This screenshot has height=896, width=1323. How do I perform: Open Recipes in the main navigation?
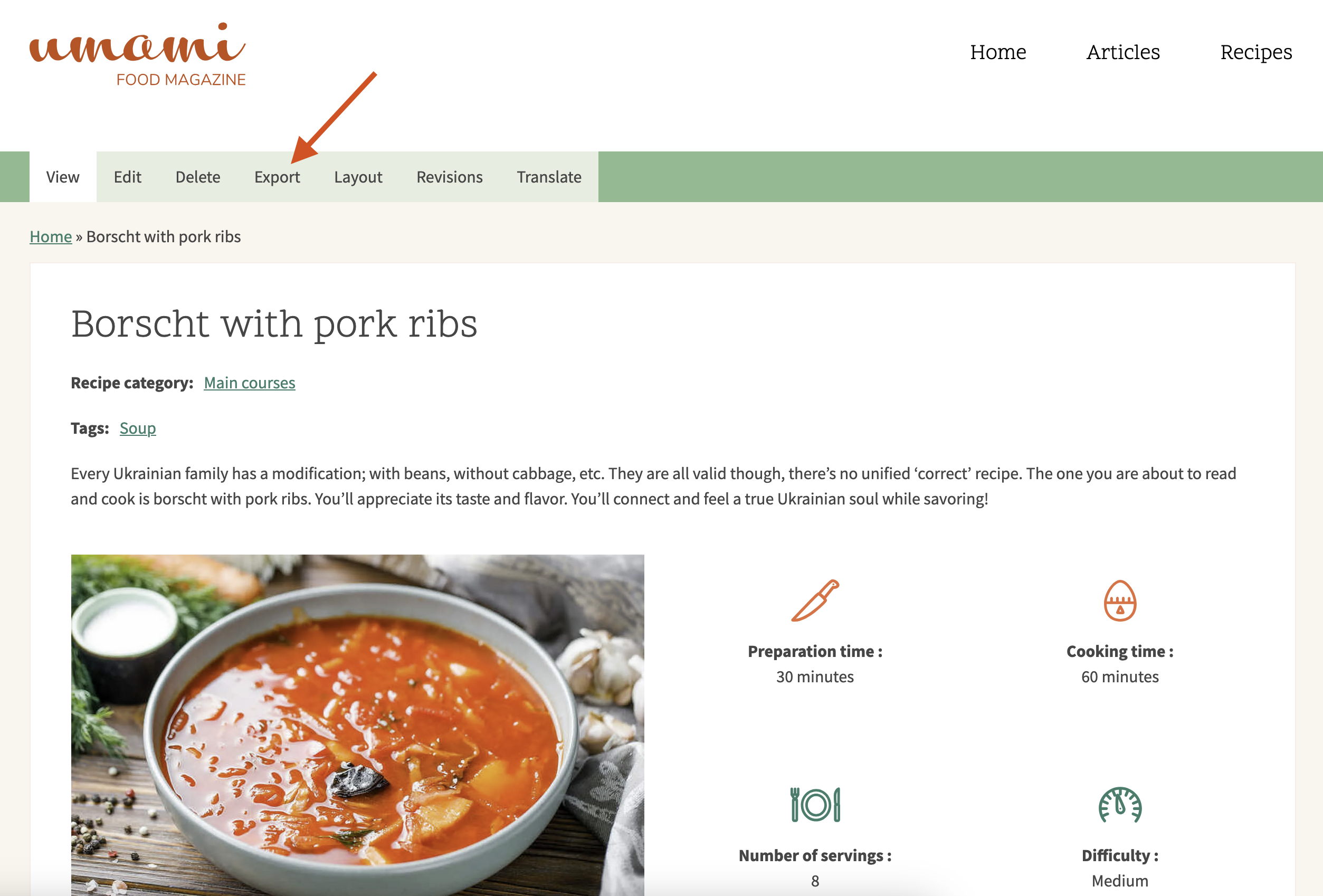click(x=1256, y=52)
